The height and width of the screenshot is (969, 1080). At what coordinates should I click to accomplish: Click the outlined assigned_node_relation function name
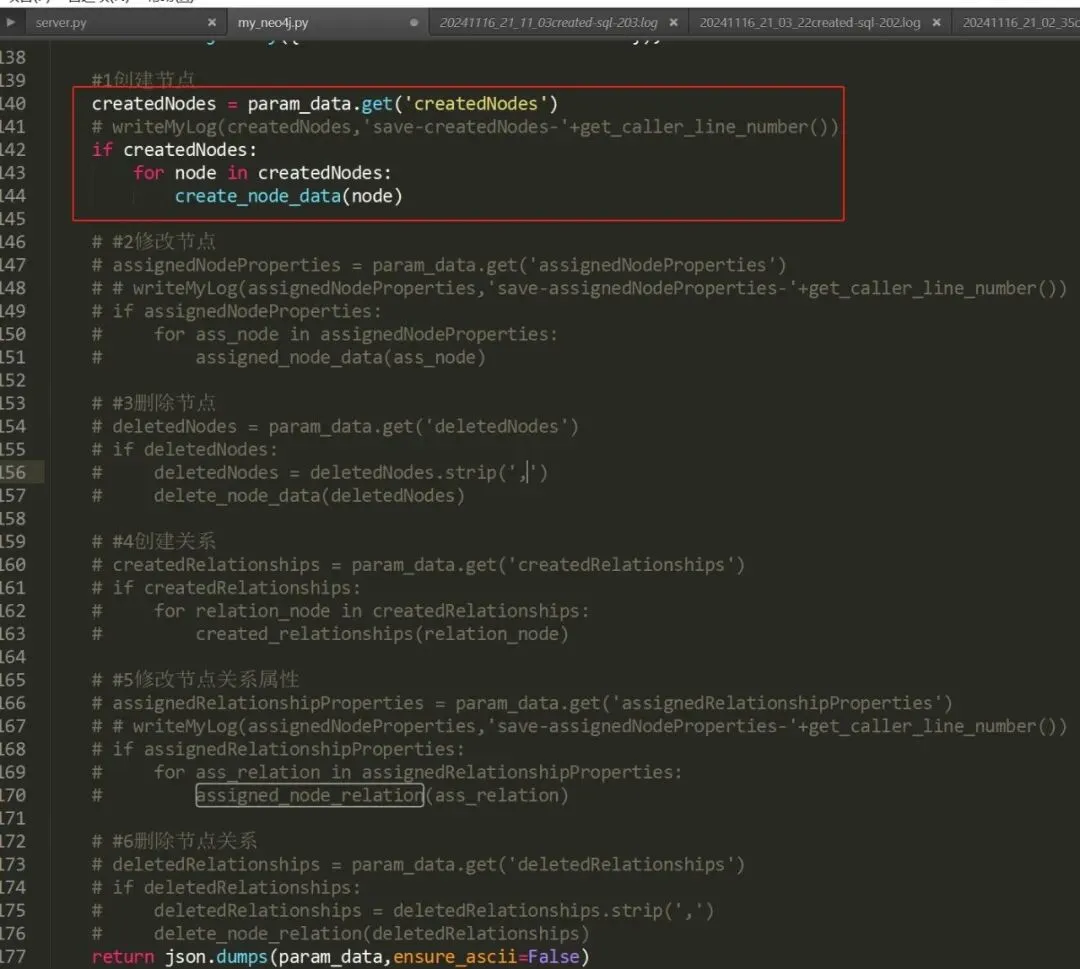coord(309,796)
